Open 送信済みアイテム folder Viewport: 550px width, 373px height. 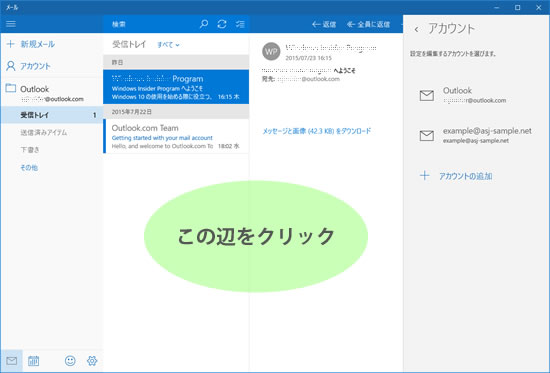[43, 132]
